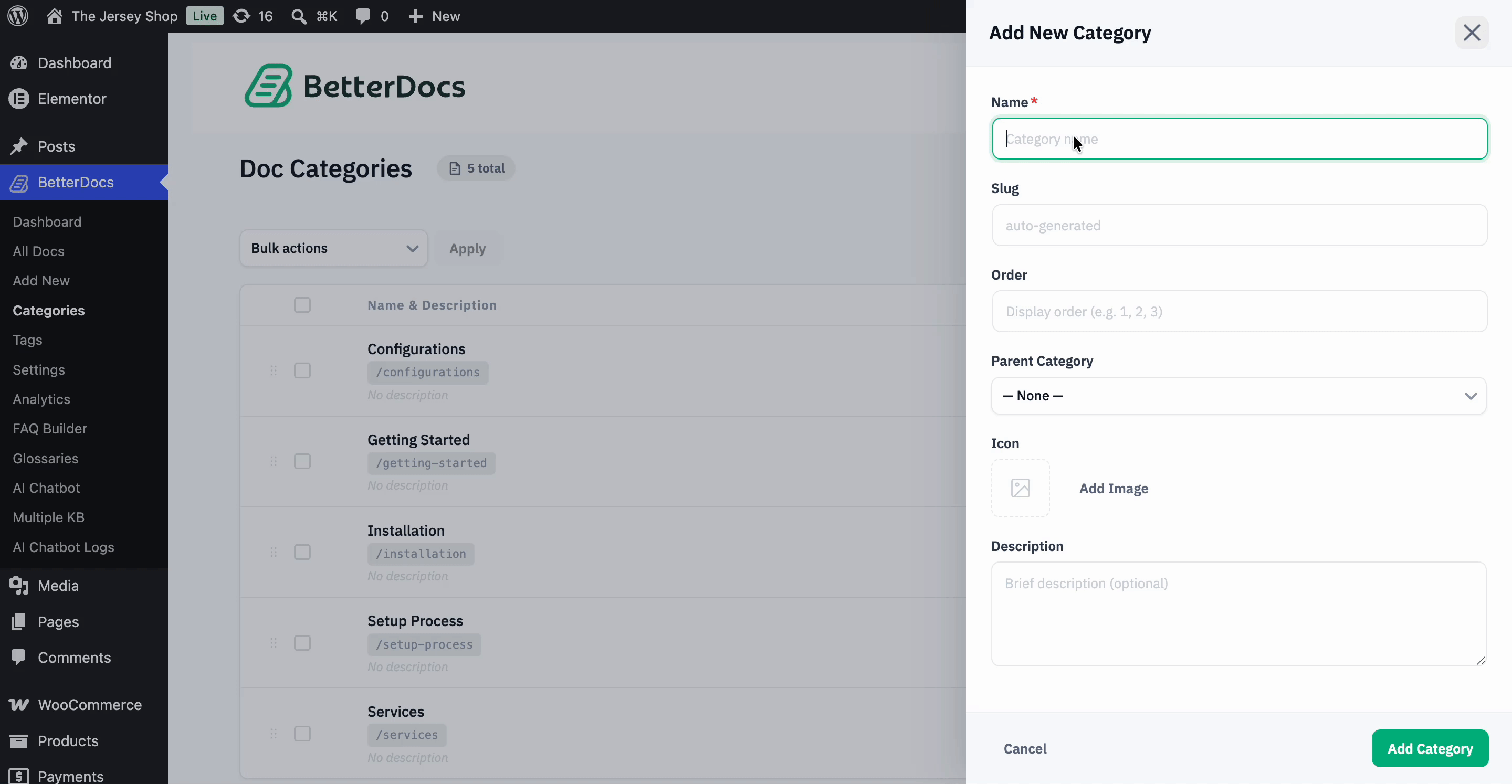The height and width of the screenshot is (784, 1512).
Task: Click the Live status badge
Action: coord(205,16)
